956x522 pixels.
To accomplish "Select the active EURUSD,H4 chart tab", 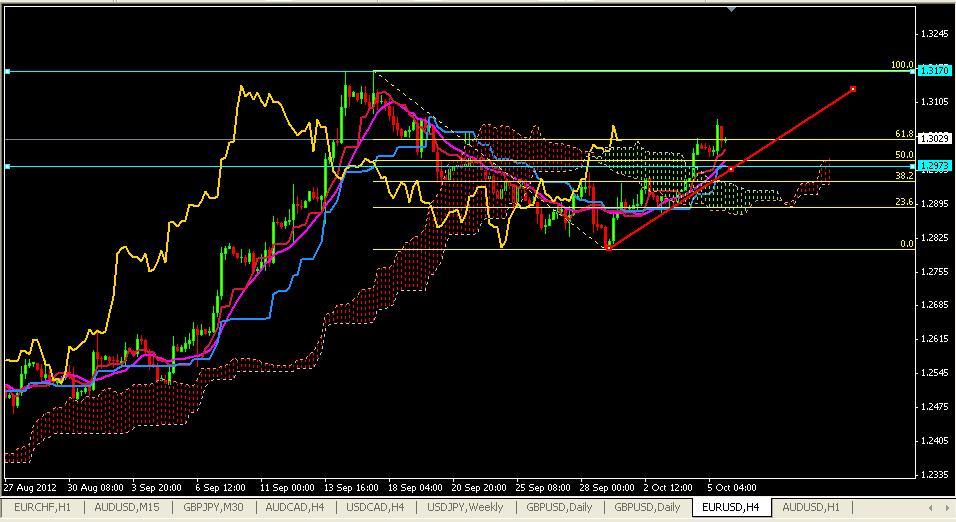I will 730,507.
